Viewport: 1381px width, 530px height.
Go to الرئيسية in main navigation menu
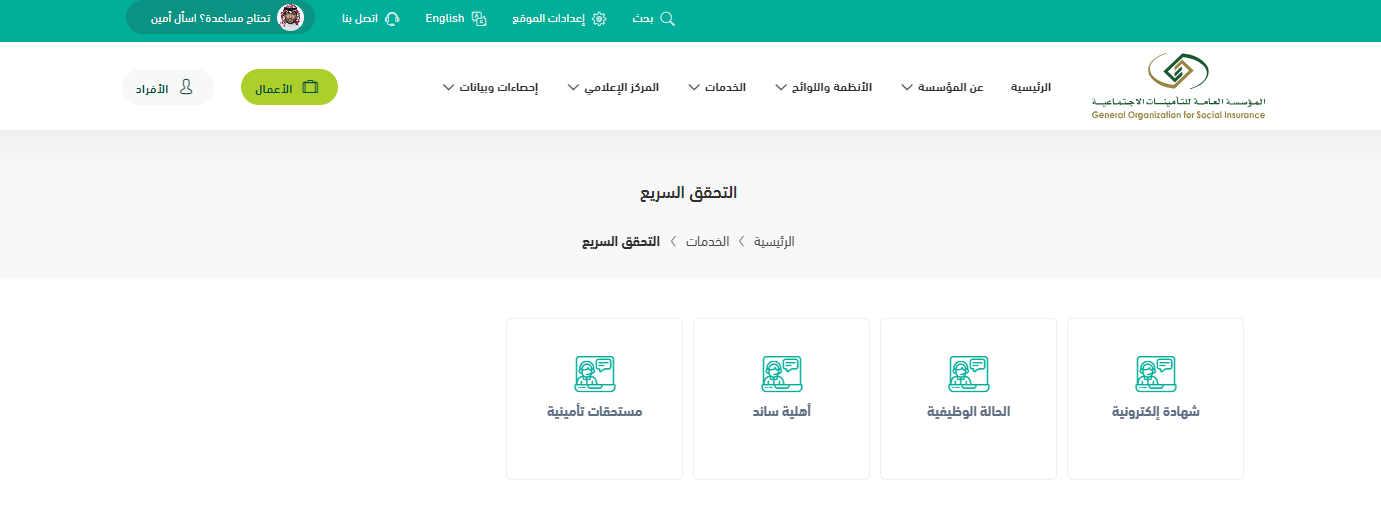point(1030,88)
